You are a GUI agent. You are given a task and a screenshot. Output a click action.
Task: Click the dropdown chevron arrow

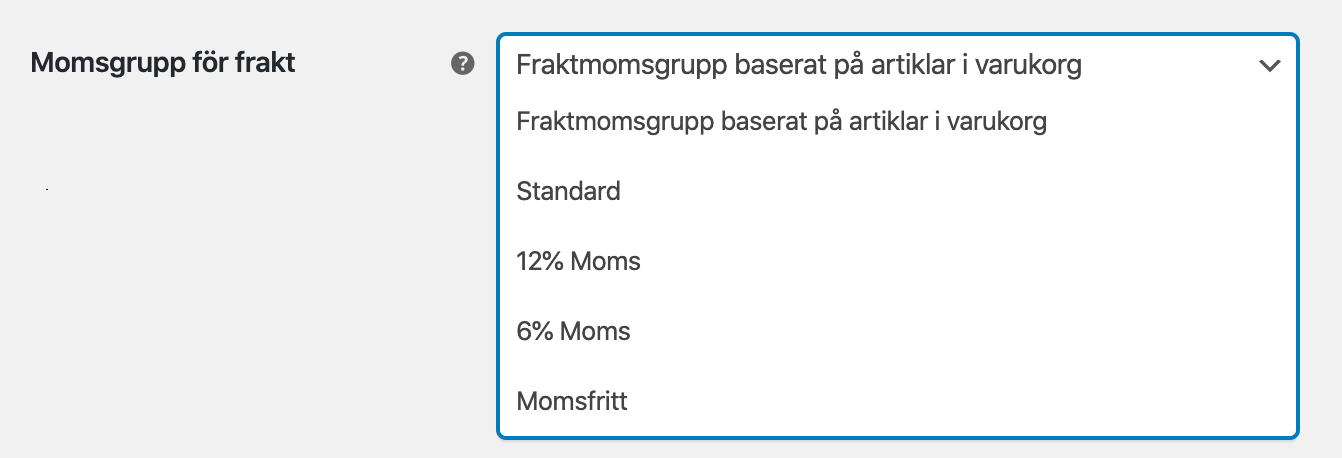(x=1269, y=66)
